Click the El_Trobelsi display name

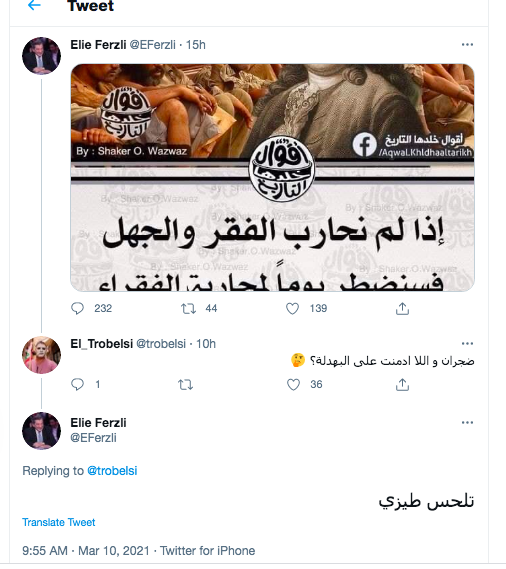tap(102, 343)
